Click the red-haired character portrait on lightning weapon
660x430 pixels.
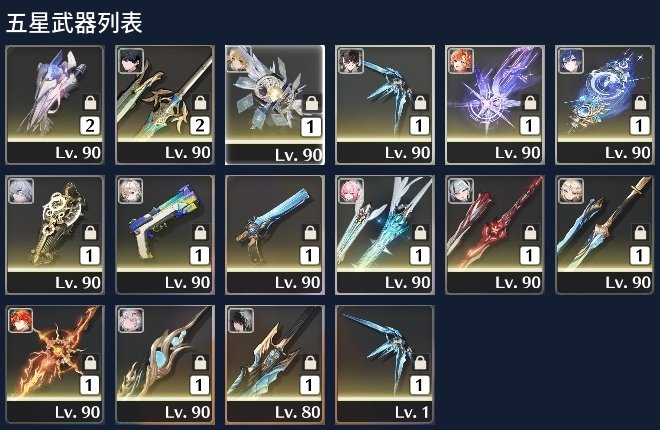21,321
